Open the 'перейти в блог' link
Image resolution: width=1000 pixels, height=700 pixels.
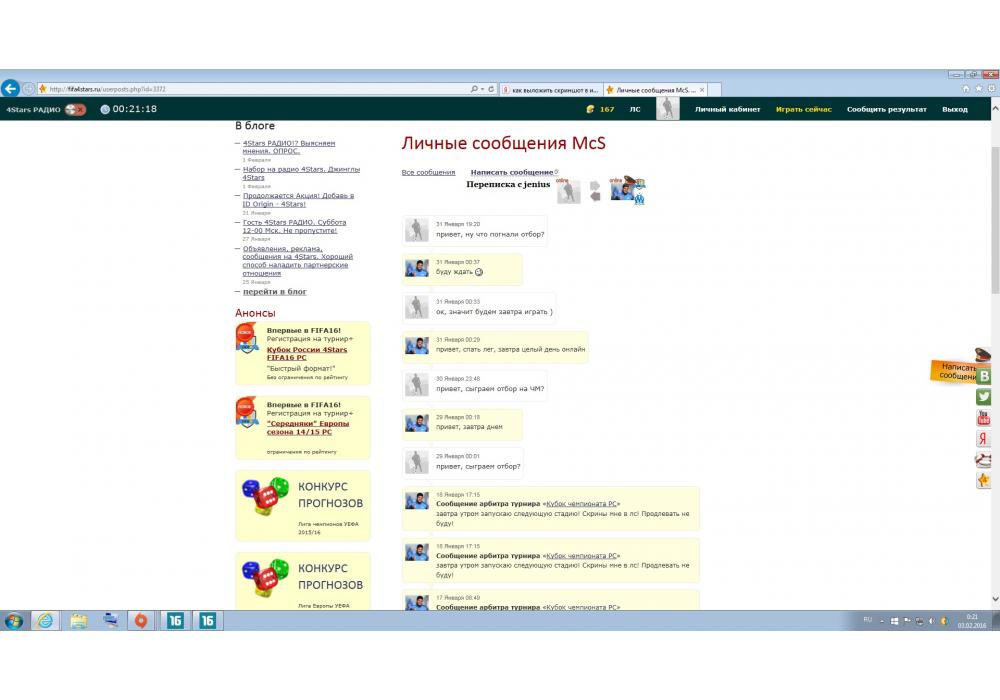tap(274, 292)
